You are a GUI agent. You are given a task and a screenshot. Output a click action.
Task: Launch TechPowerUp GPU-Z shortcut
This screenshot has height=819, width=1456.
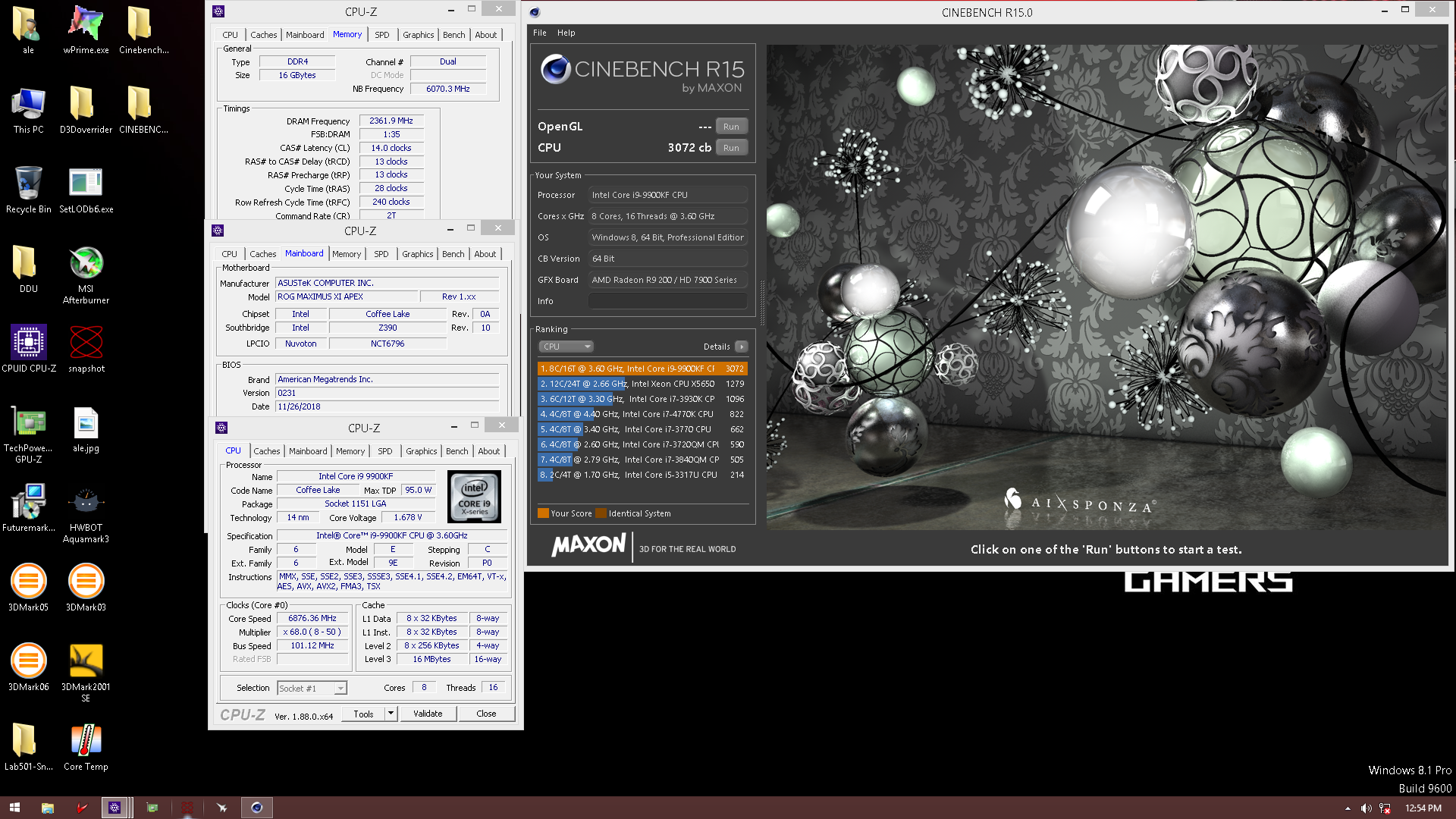pos(28,434)
